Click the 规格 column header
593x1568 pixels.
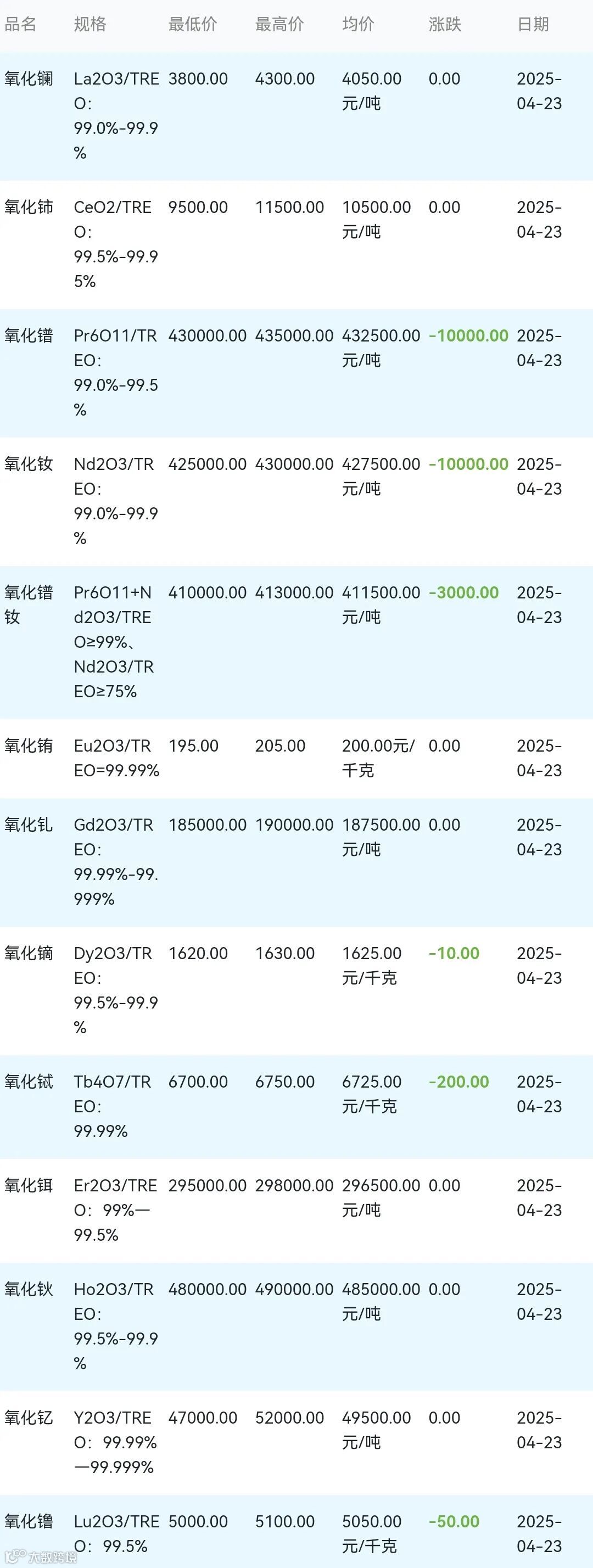tap(90, 24)
